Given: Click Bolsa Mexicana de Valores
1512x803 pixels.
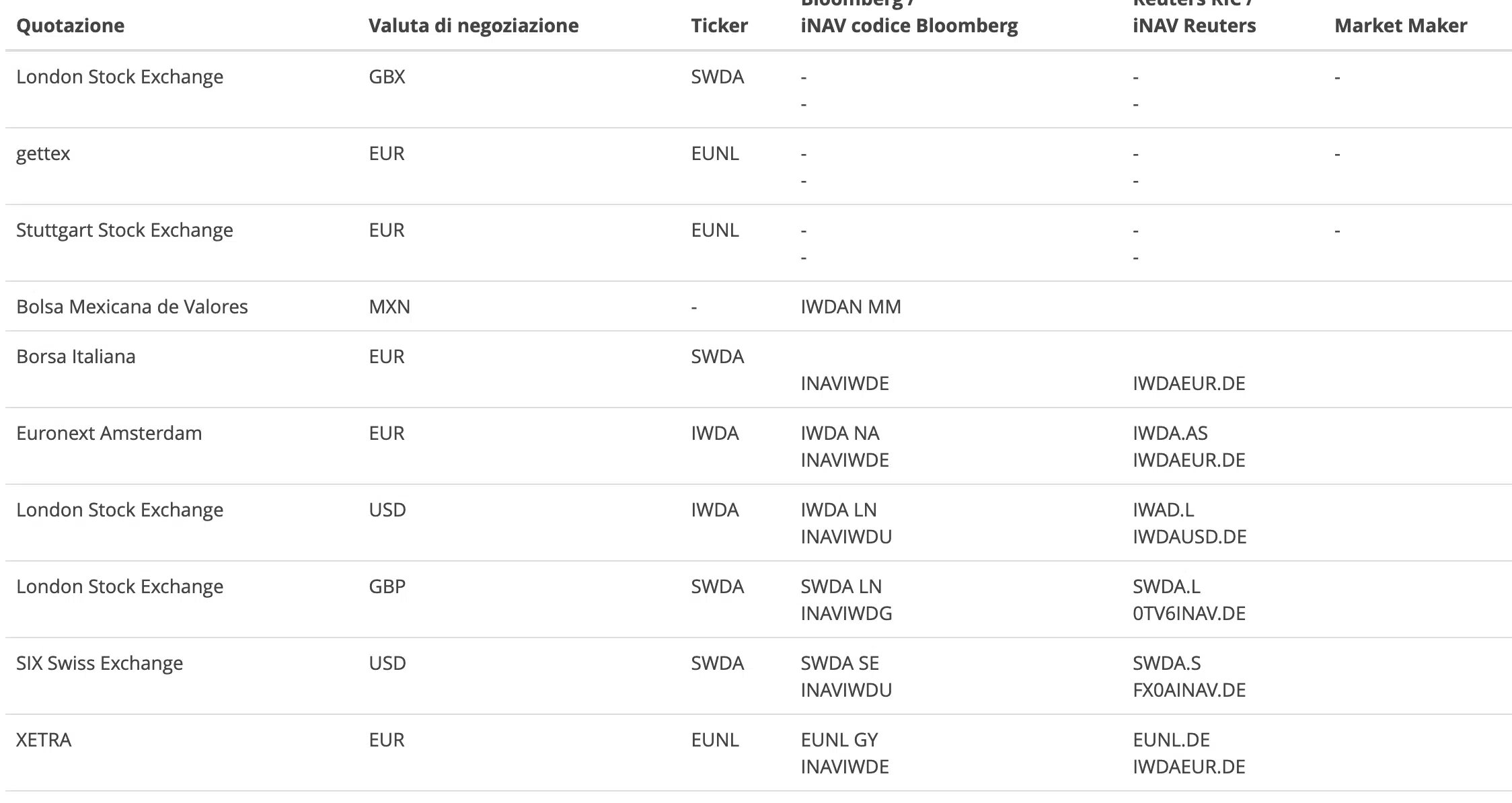Looking at the screenshot, I should pyautogui.click(x=132, y=307).
